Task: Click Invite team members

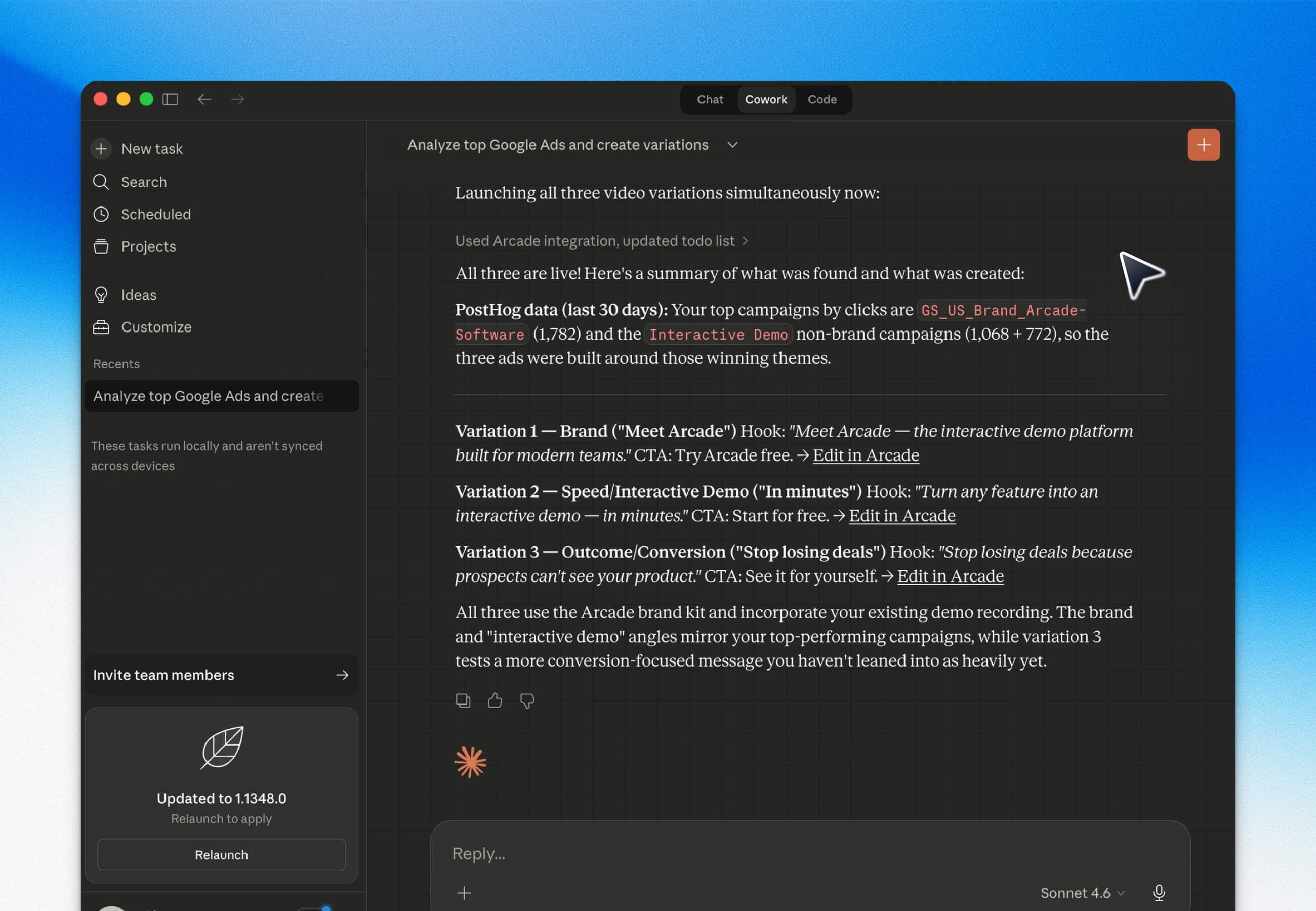Action: tap(221, 675)
